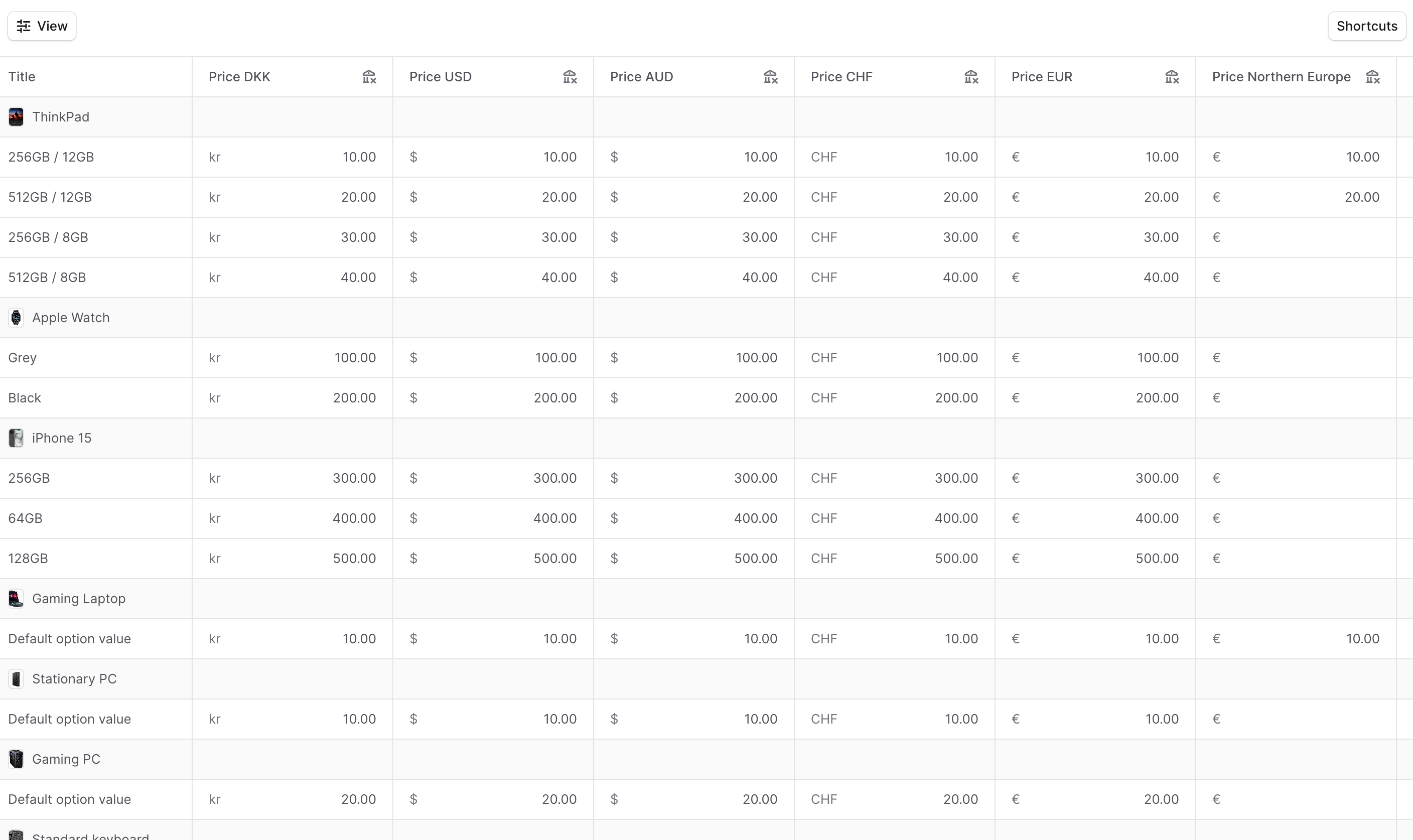This screenshot has height=840, width=1413.
Task: Click tax-exclusive icon in Price EUR header
Action: pyautogui.click(x=1172, y=77)
